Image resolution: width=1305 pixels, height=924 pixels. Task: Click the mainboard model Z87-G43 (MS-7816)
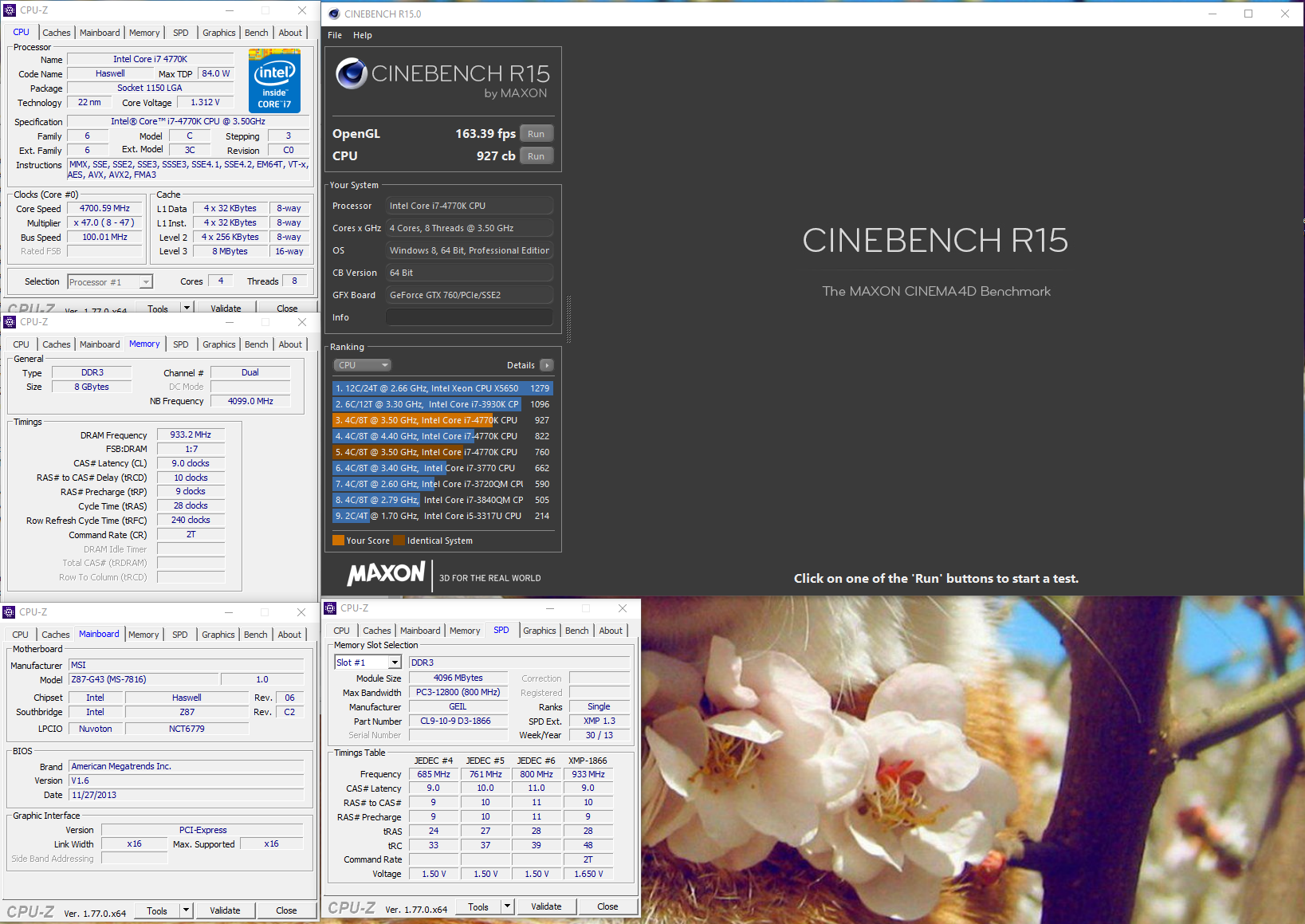coord(143,679)
